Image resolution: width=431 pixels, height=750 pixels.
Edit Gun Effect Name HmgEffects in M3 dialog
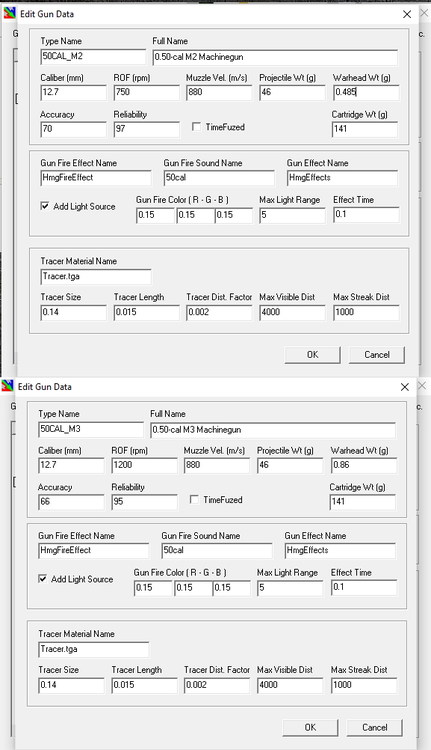(x=340, y=551)
